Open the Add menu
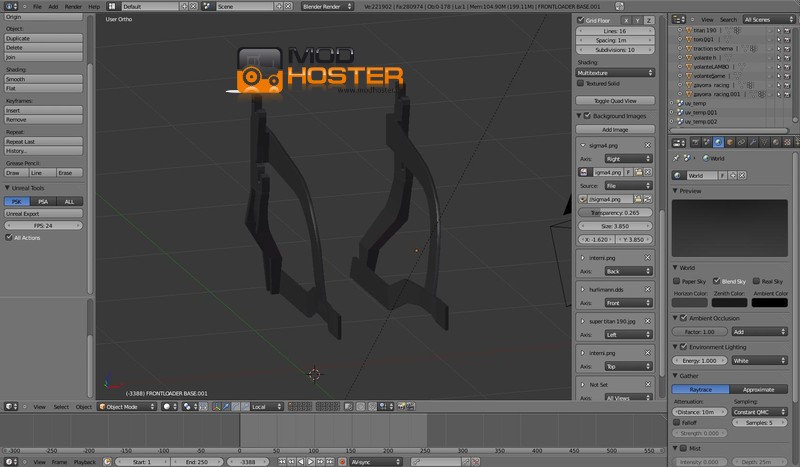The height and width of the screenshot is (467, 800). tap(53, 7)
